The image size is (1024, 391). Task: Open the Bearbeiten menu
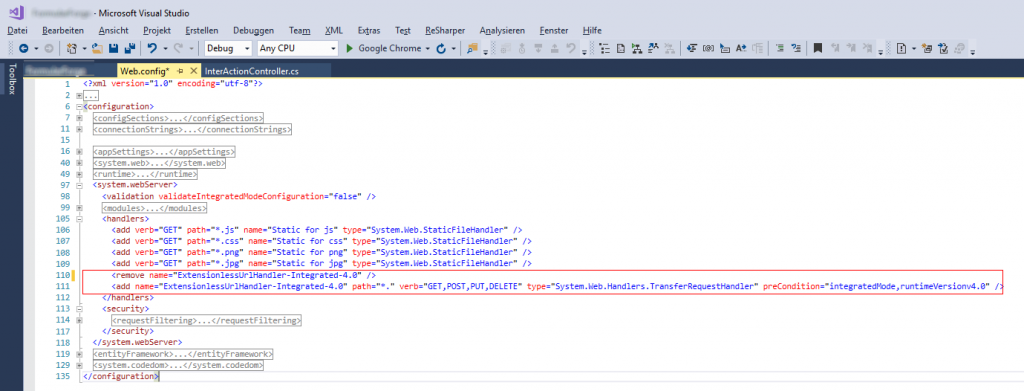pyautogui.click(x=63, y=30)
